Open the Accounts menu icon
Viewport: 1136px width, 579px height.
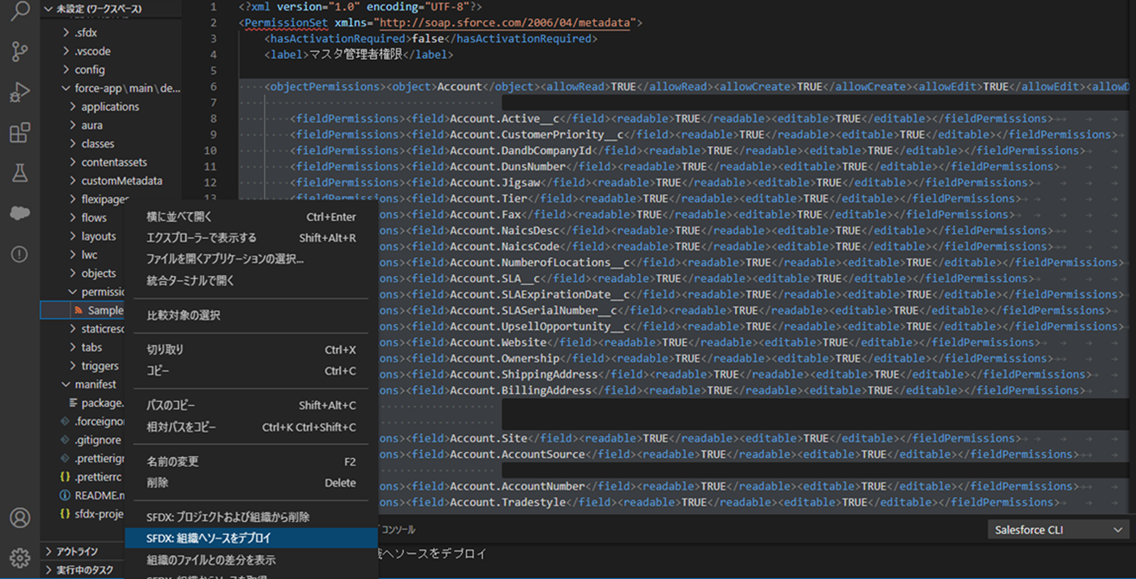click(20, 517)
